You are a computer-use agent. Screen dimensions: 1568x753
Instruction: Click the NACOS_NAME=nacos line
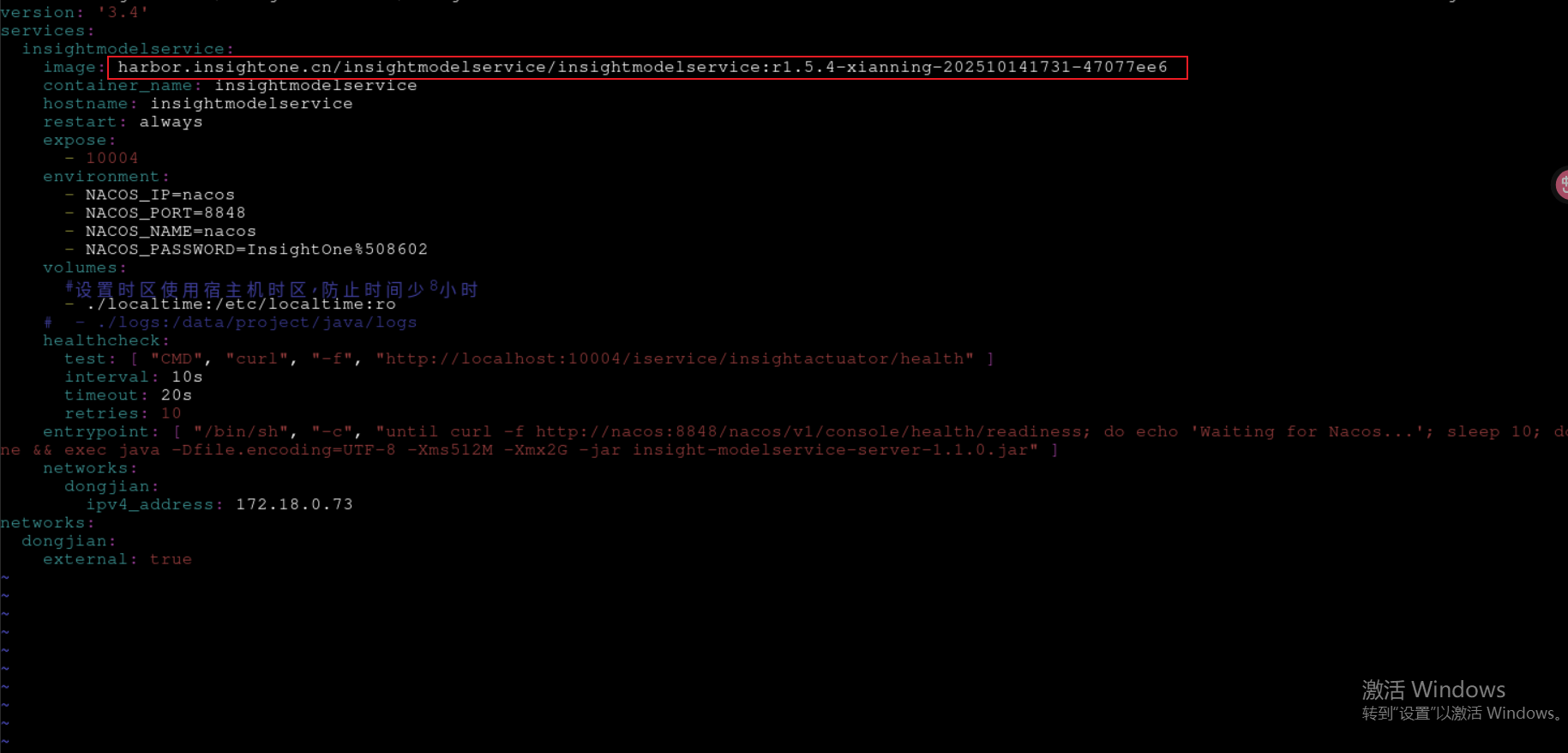click(171, 232)
